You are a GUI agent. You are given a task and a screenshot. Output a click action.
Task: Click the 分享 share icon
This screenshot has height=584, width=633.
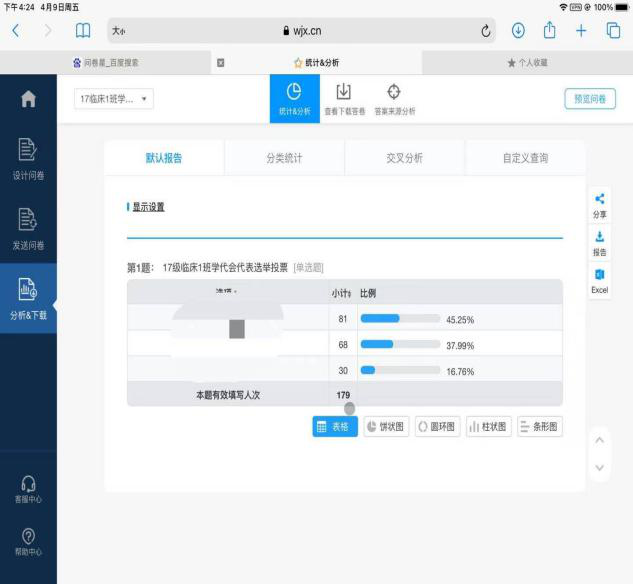pyautogui.click(x=599, y=205)
